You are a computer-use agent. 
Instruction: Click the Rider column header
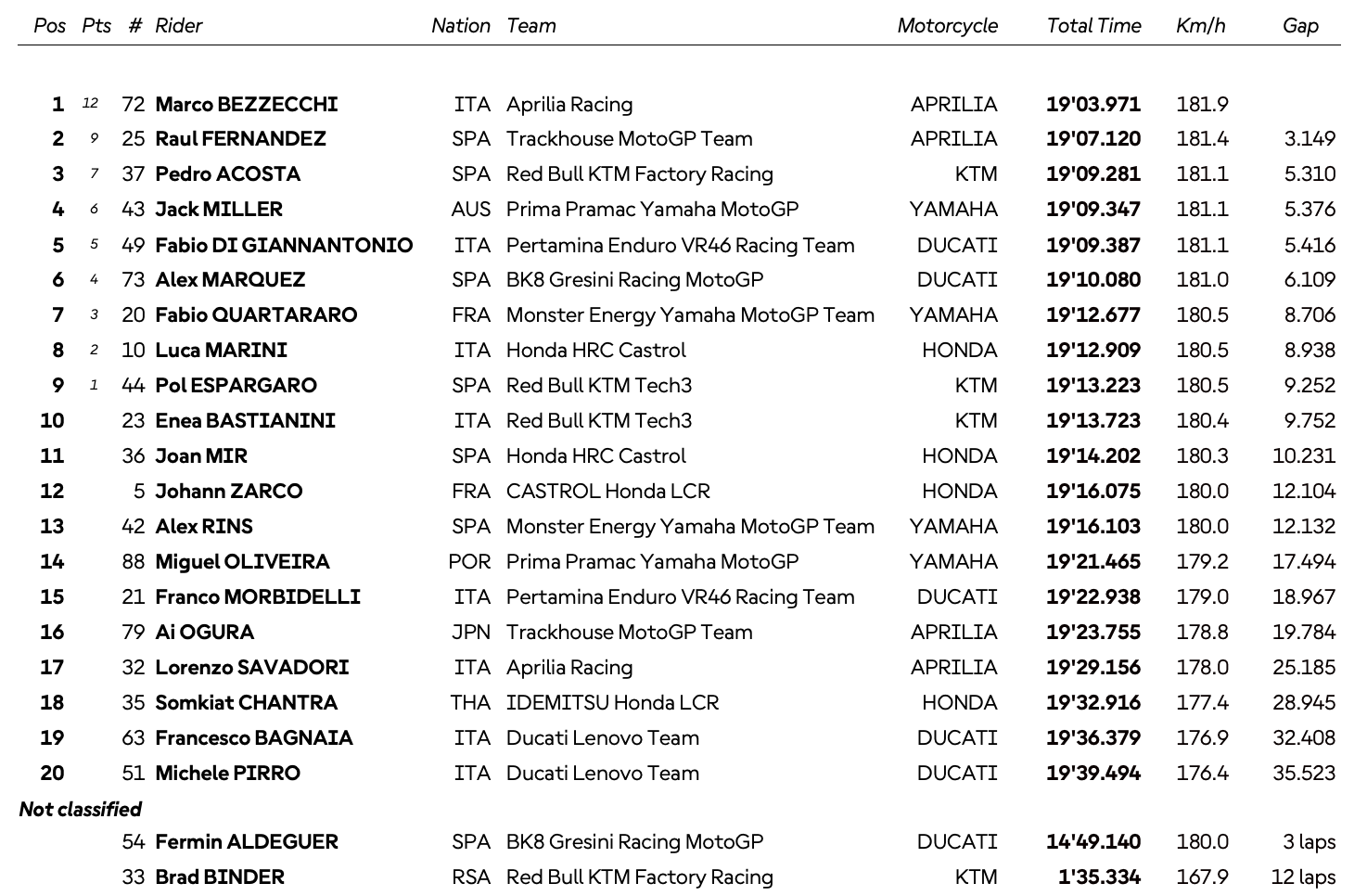click(x=178, y=26)
